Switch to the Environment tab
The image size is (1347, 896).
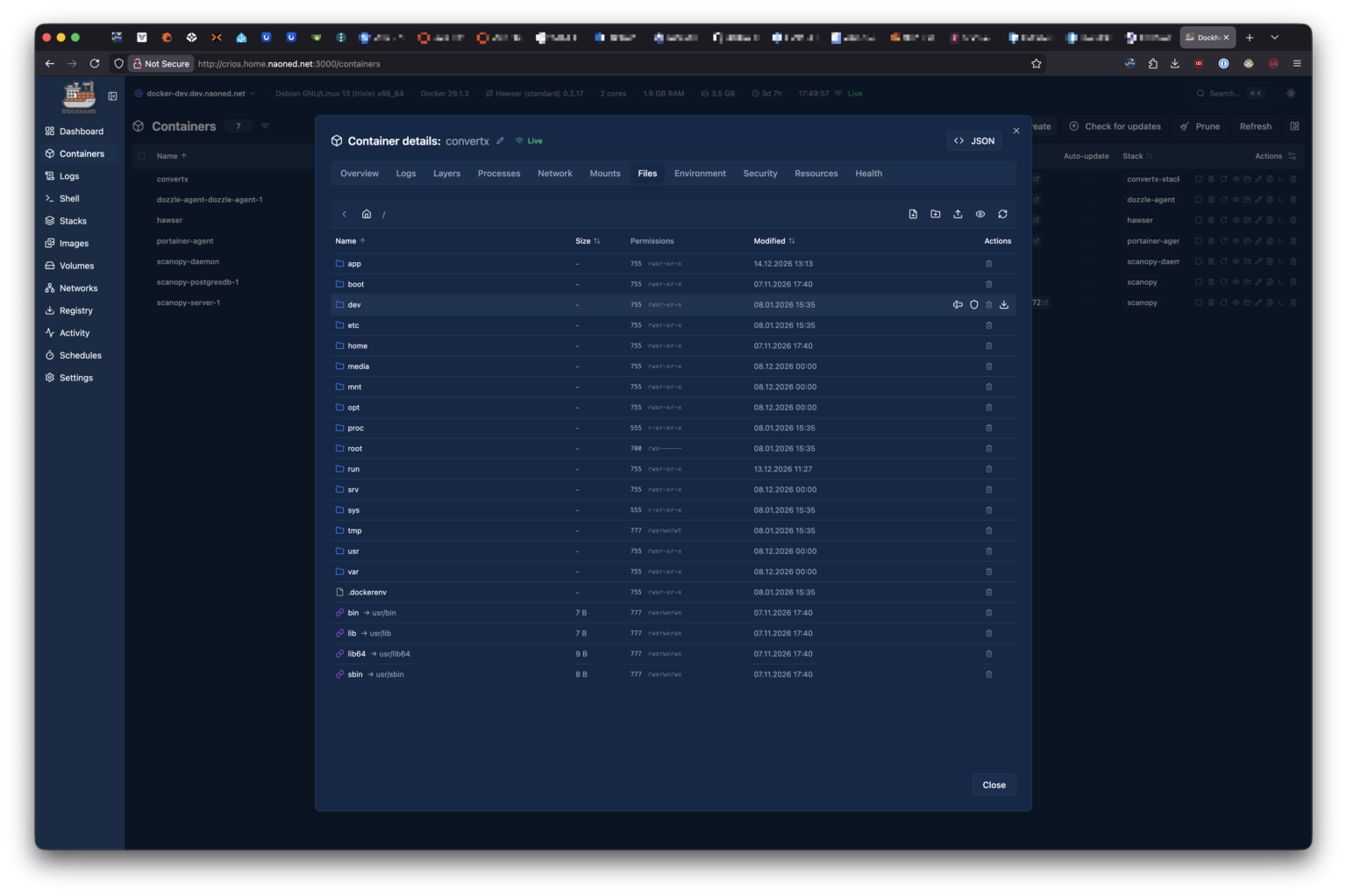click(700, 174)
